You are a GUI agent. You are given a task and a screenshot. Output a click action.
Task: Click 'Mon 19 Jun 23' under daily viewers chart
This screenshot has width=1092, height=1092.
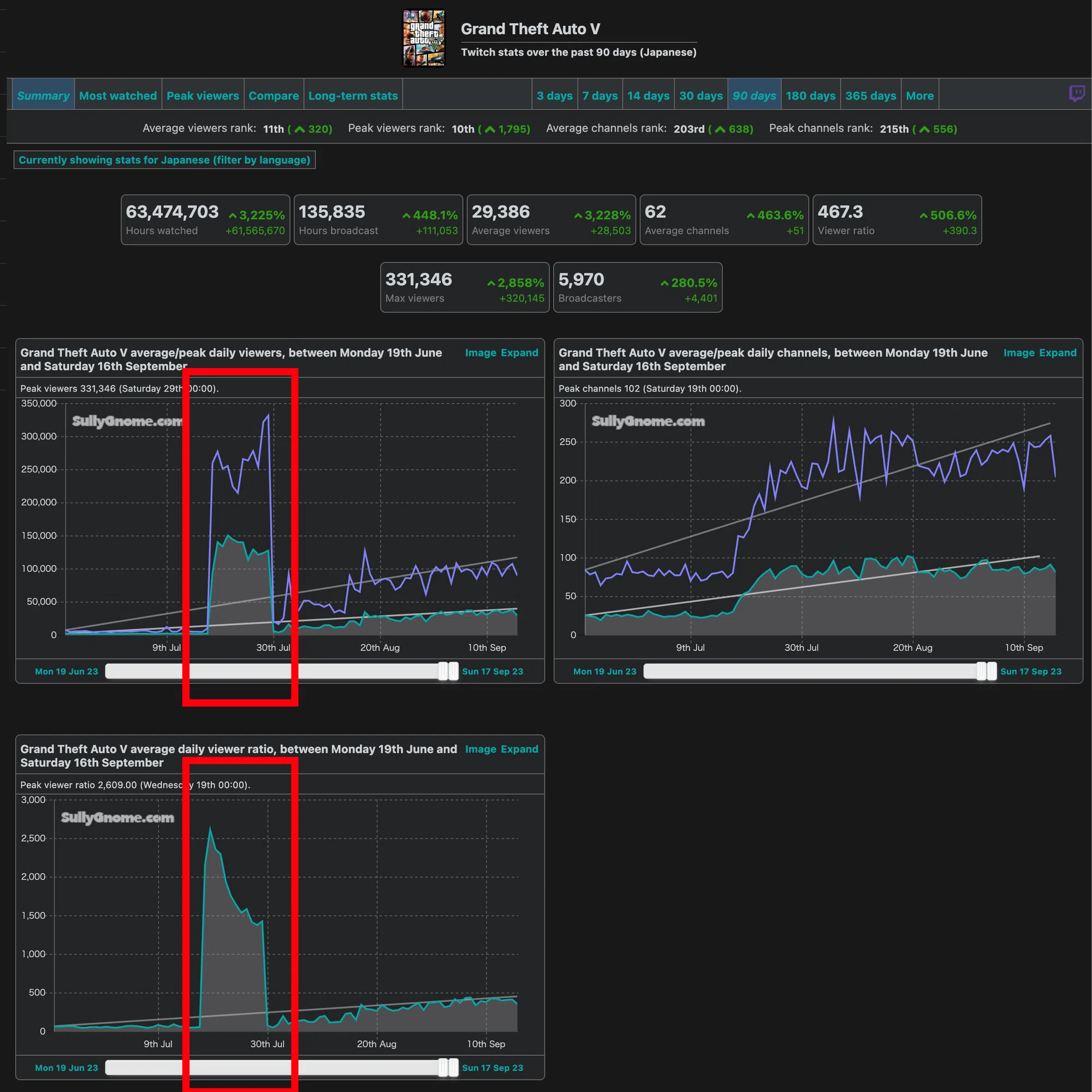[67, 672]
